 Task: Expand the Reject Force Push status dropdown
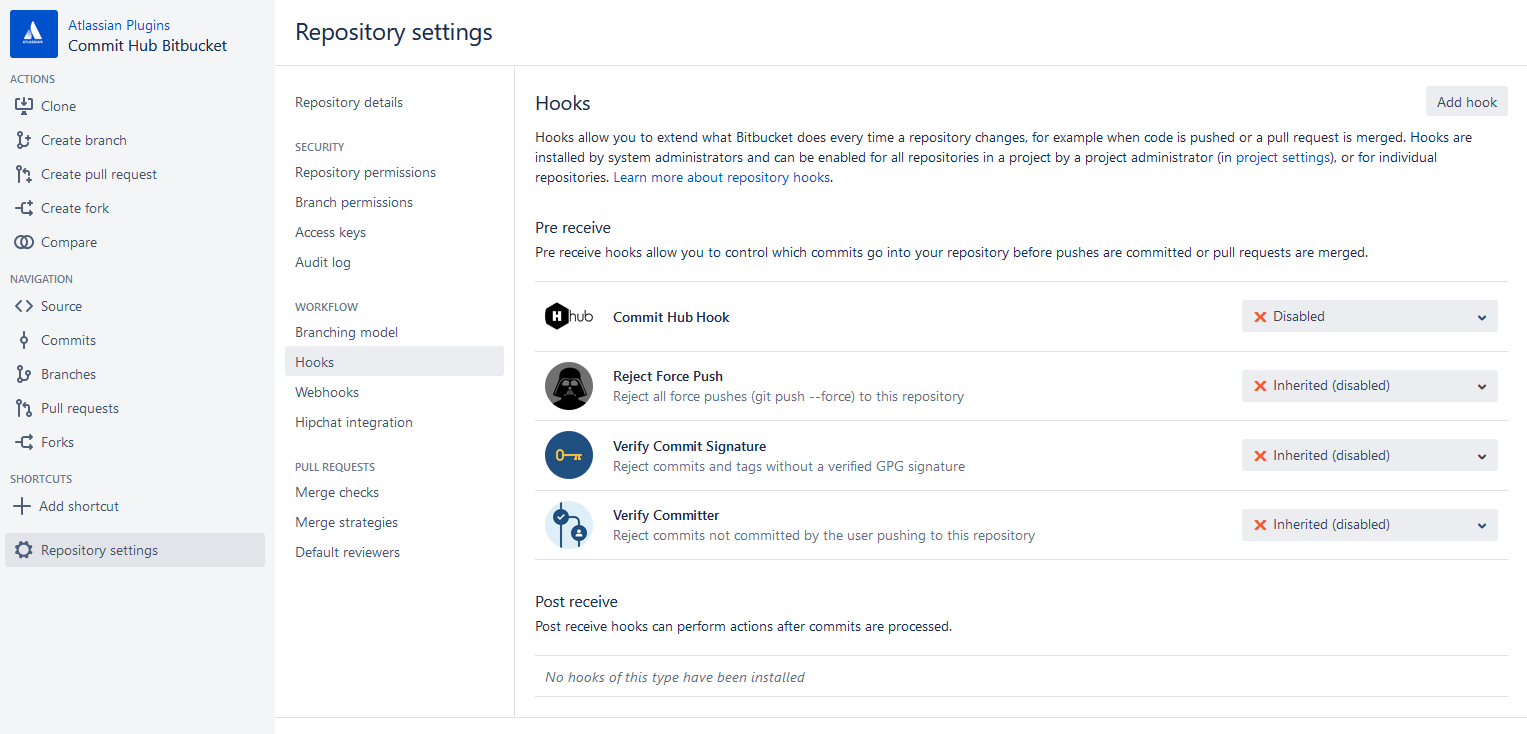[1369, 386]
